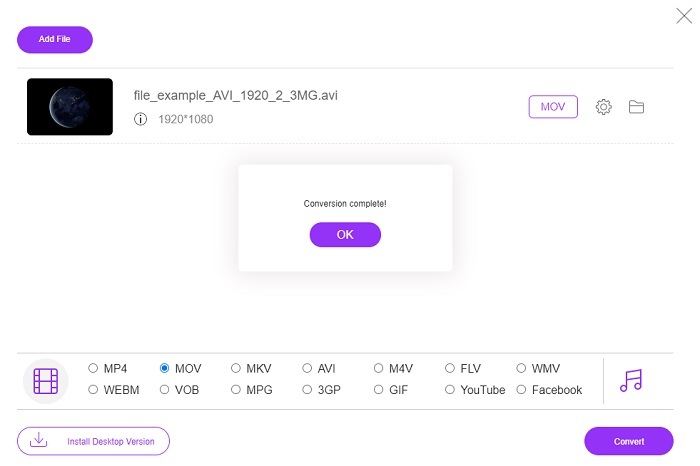Viewport: 700px width, 466px height.
Task: Open the MOV format badge on file row
Action: click(x=553, y=107)
